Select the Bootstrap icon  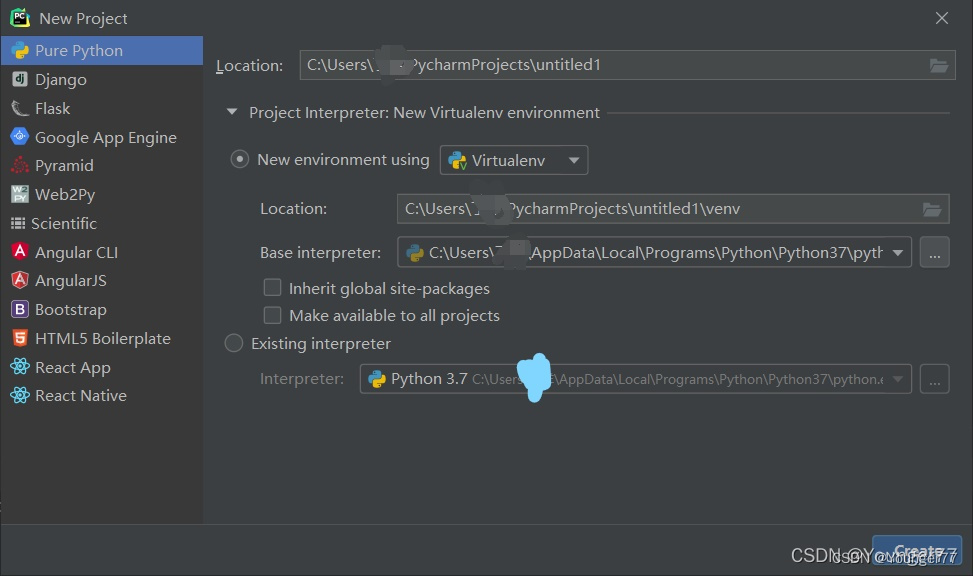(20, 309)
